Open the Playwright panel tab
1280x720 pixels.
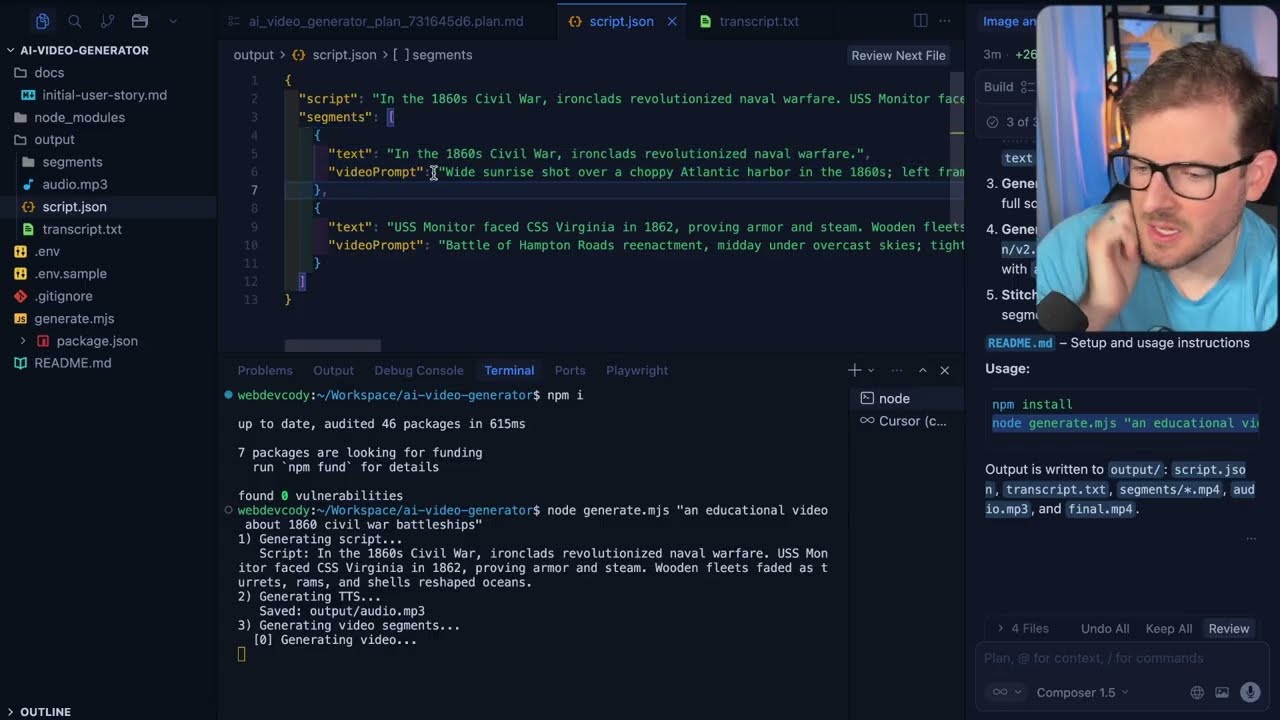click(637, 370)
